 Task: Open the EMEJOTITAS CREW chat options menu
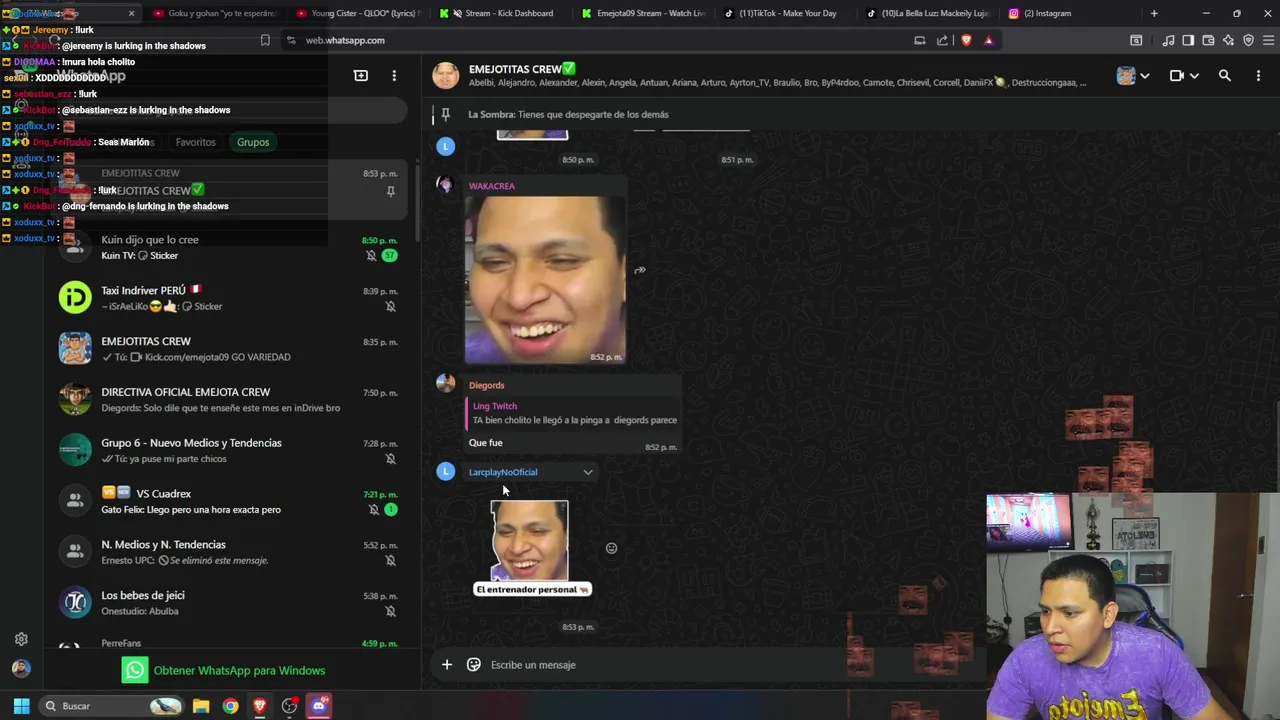(1258, 76)
